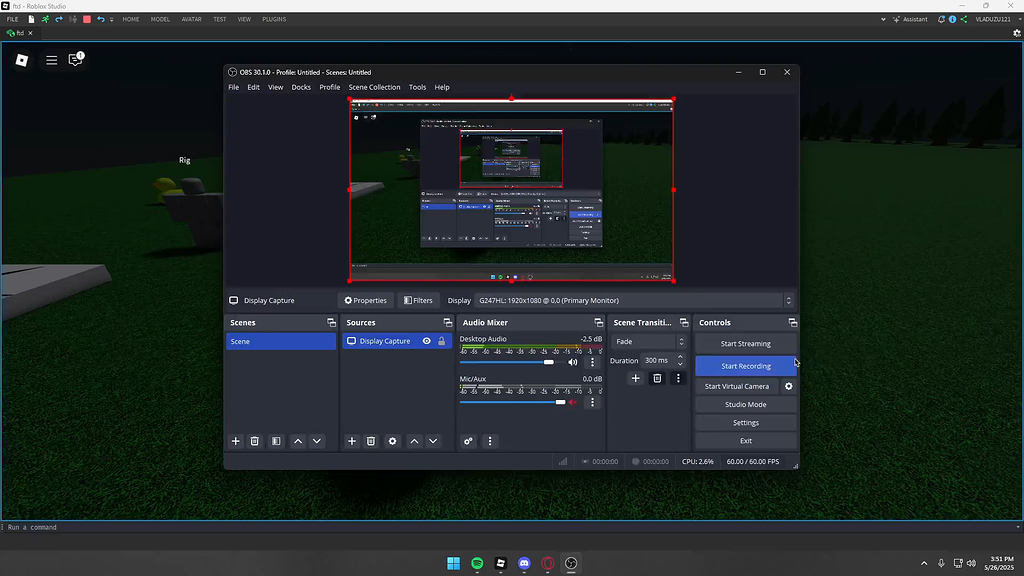This screenshot has width=1024, height=576.
Task: Open virtual camera settings gear
Action: click(x=789, y=386)
